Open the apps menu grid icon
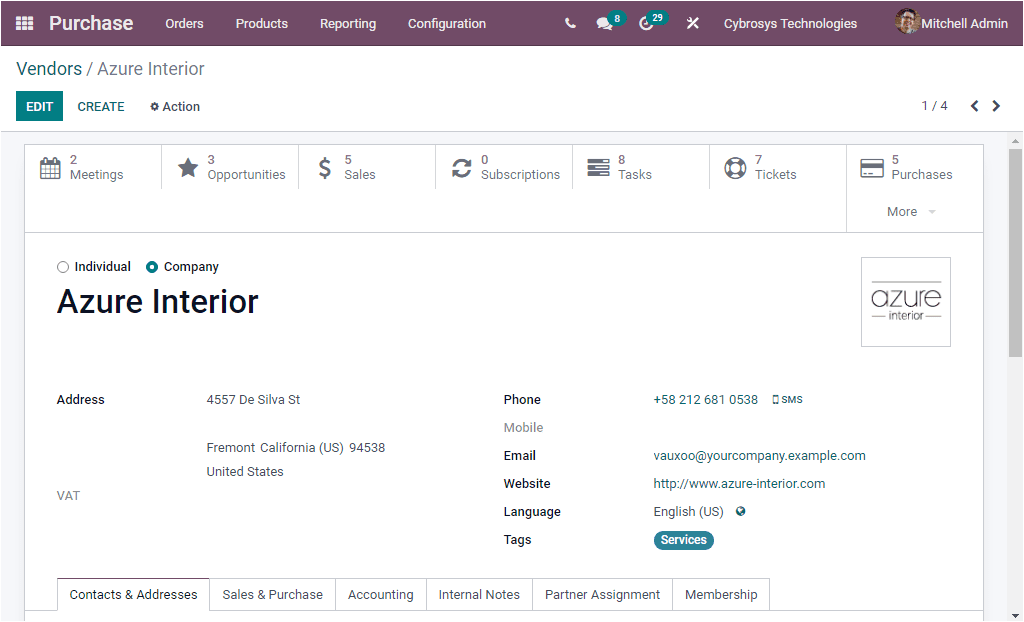The width and height of the screenshot is (1024, 622). 23,23
